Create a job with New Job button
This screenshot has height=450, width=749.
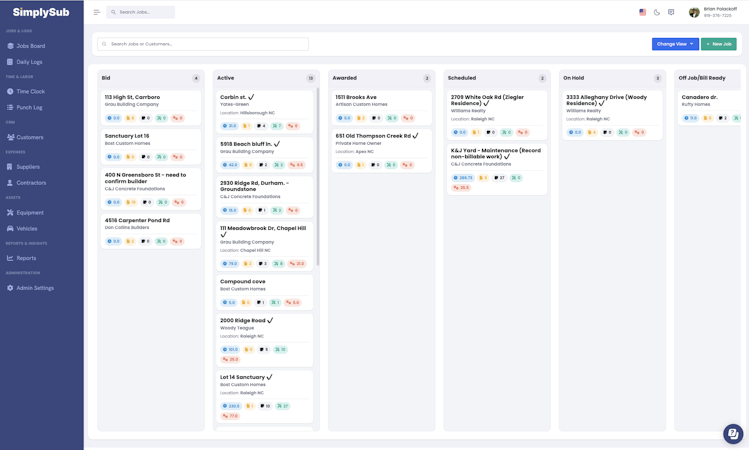coord(718,44)
